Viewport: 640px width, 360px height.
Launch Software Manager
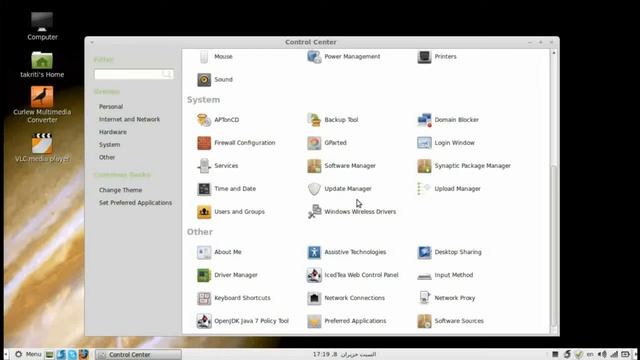pos(342,166)
